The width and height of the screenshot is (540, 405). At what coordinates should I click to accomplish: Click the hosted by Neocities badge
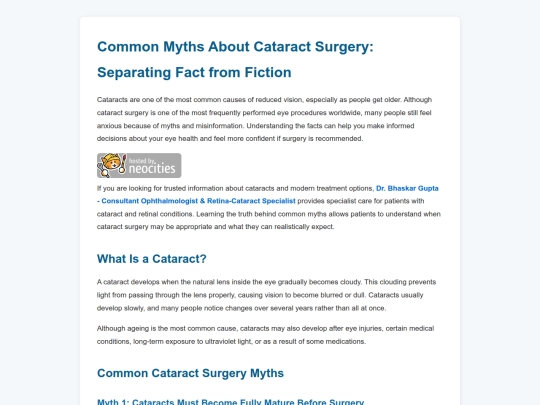(x=139, y=166)
